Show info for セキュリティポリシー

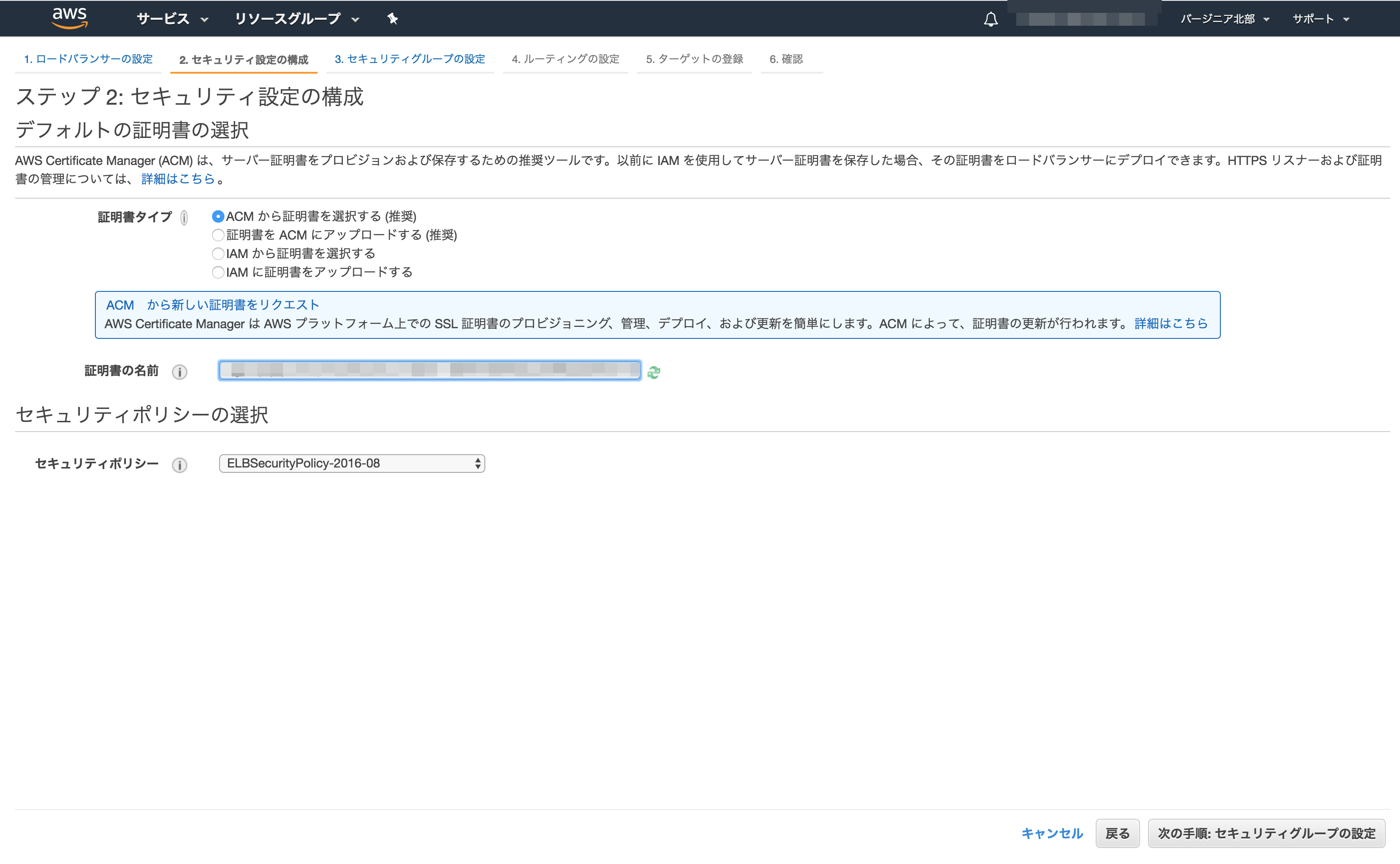tap(179, 464)
